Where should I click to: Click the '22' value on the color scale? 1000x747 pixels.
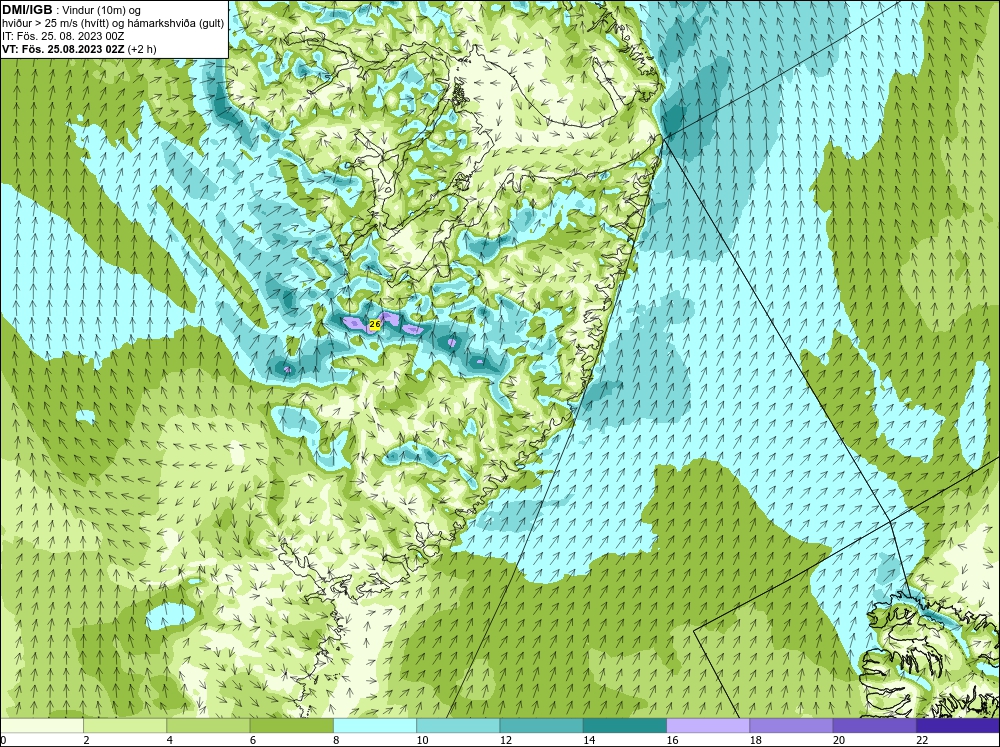coord(922,741)
